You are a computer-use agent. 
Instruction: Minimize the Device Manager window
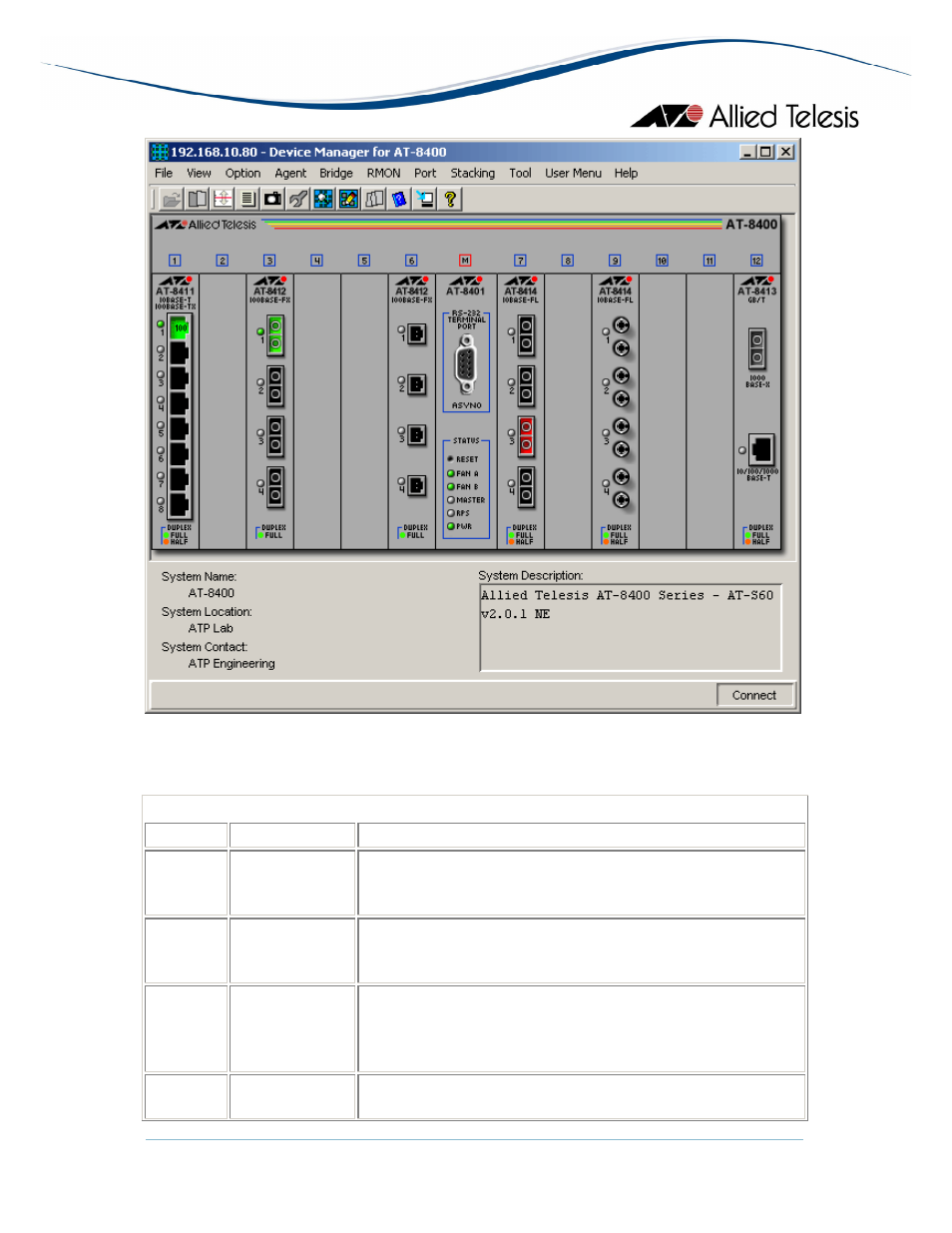(x=748, y=152)
